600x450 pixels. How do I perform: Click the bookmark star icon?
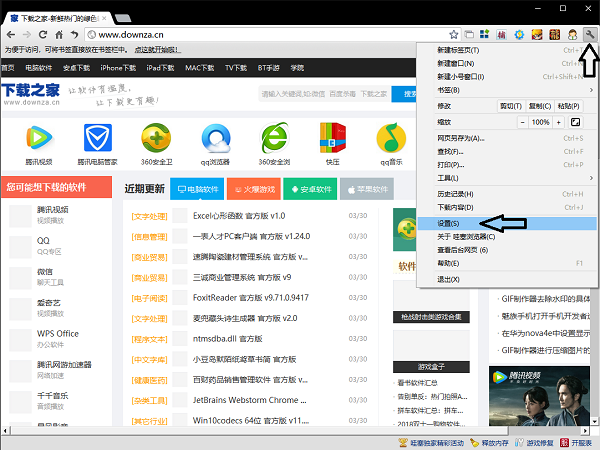coord(454,34)
